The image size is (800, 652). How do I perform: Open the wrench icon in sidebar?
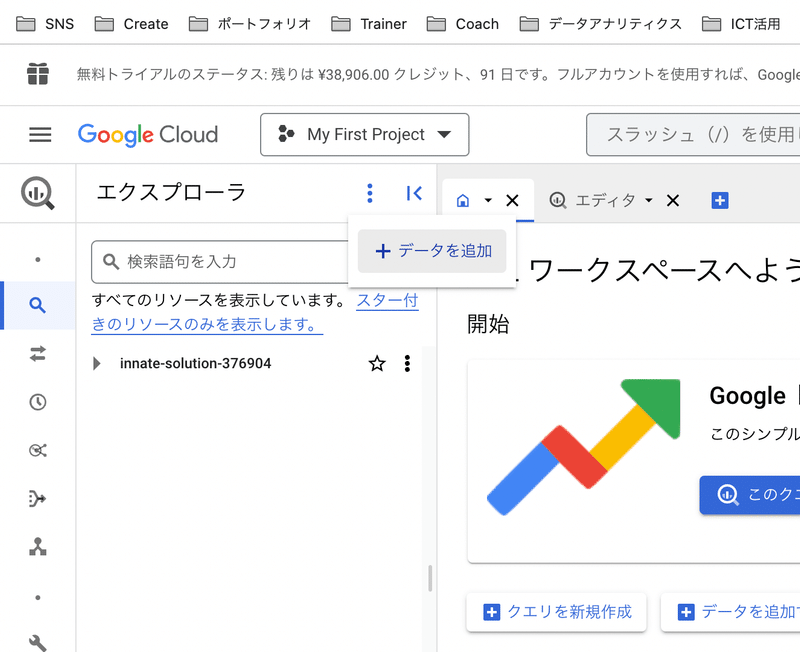click(x=38, y=642)
